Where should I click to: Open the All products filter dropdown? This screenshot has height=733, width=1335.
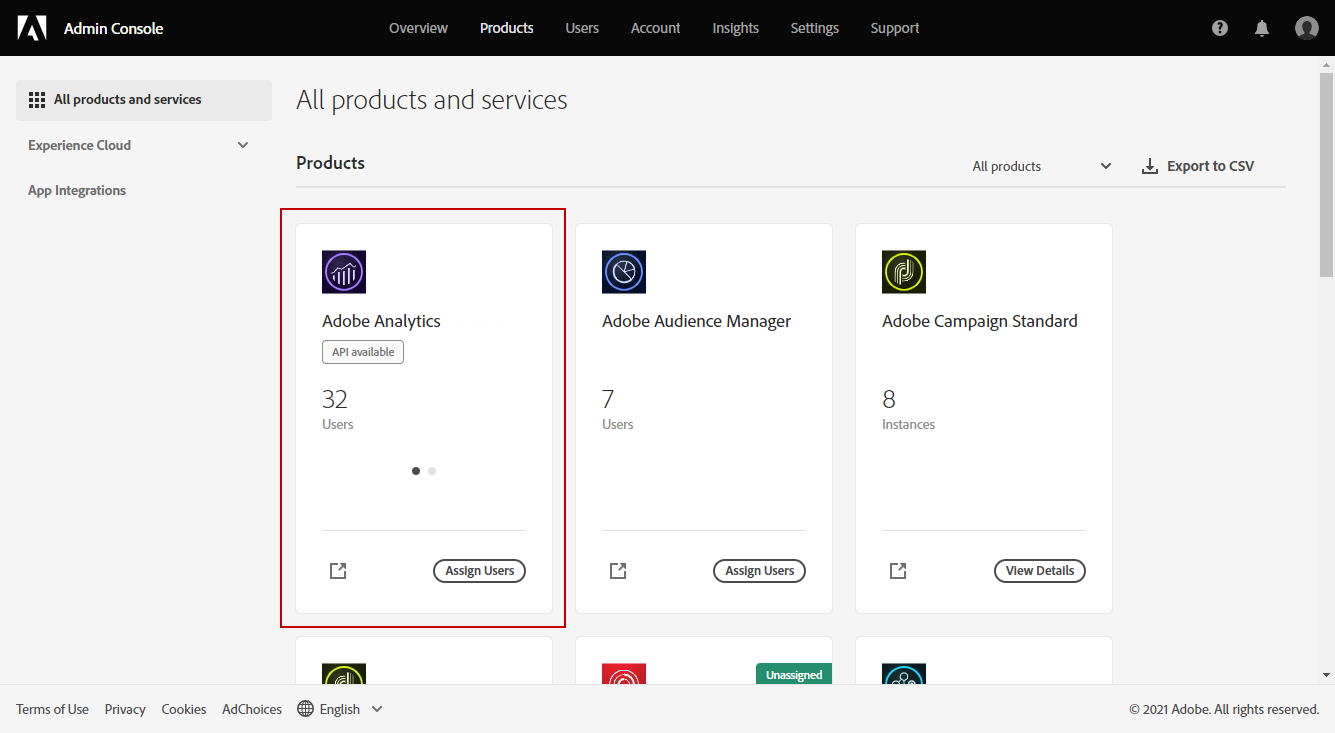[1041, 166]
